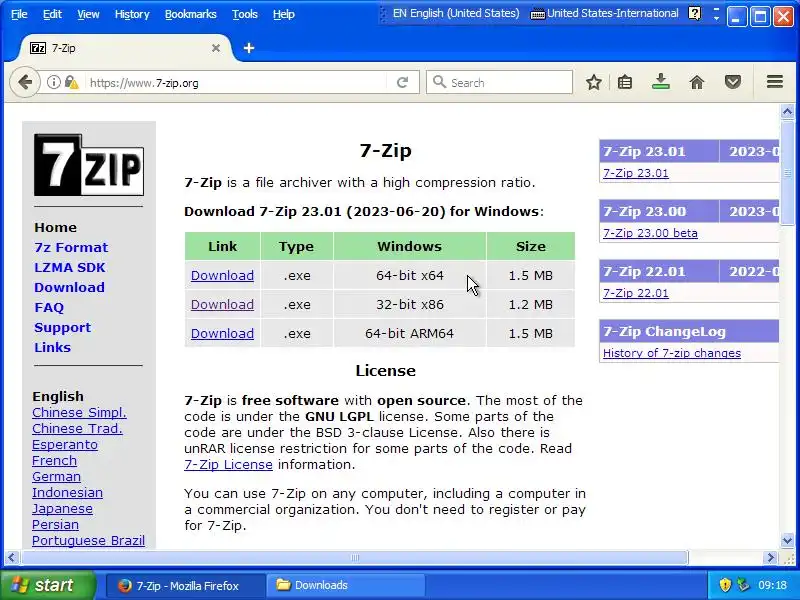This screenshot has height=600, width=800.
Task: Click the security shield tray icon
Action: pyautogui.click(x=725, y=585)
